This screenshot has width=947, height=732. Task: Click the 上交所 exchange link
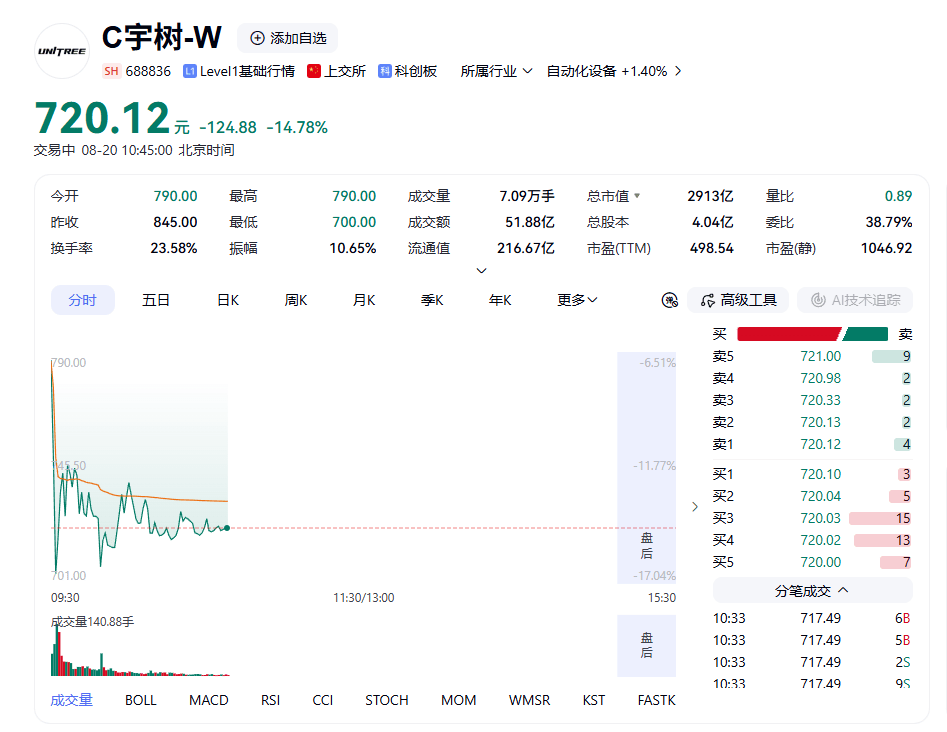click(345, 71)
